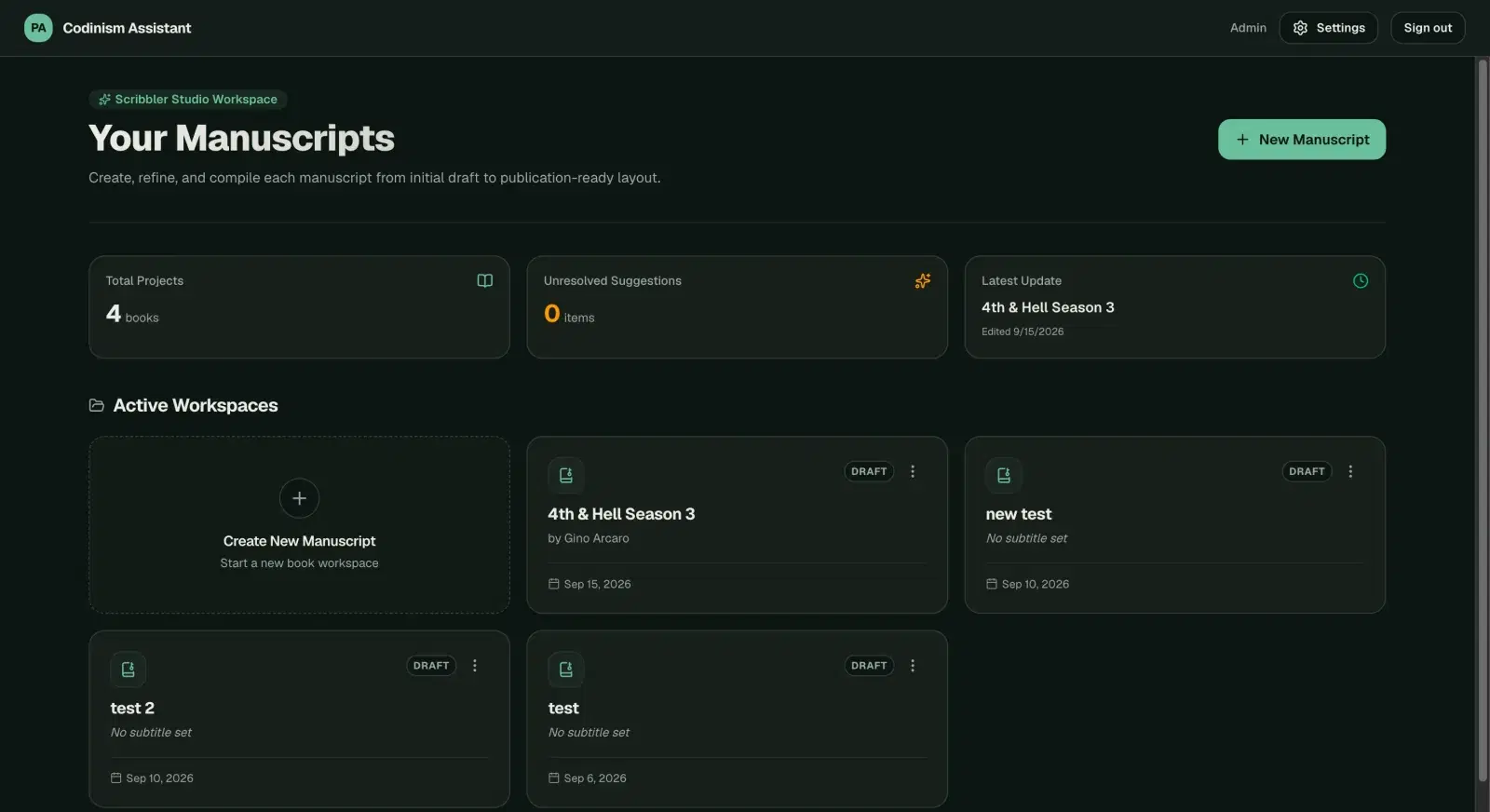Click the Create New Manuscript text
Screen dimensions: 1490x812
(x=299, y=541)
